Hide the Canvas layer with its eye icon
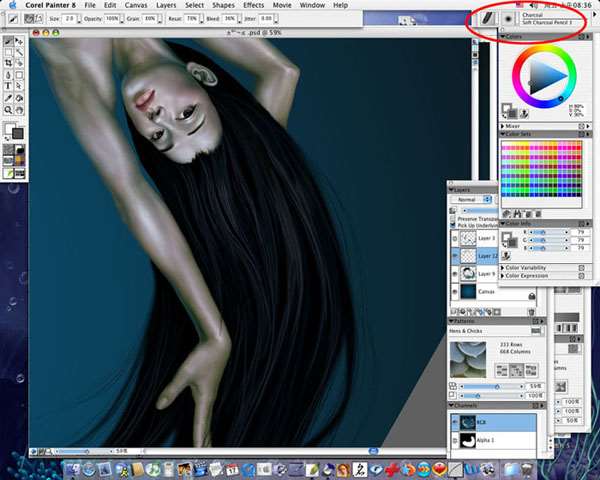 point(456,291)
